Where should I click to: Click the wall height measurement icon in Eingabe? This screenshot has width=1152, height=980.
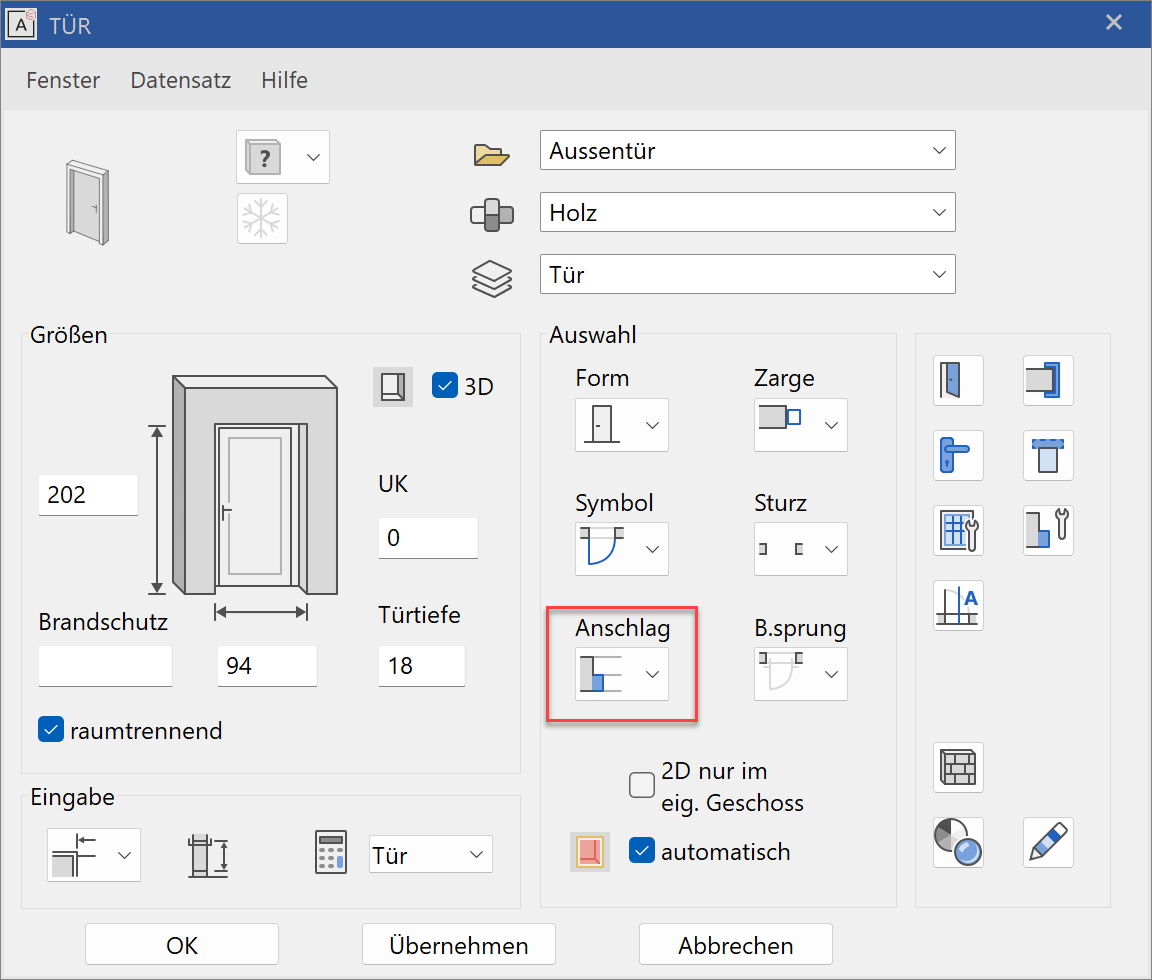[208, 855]
